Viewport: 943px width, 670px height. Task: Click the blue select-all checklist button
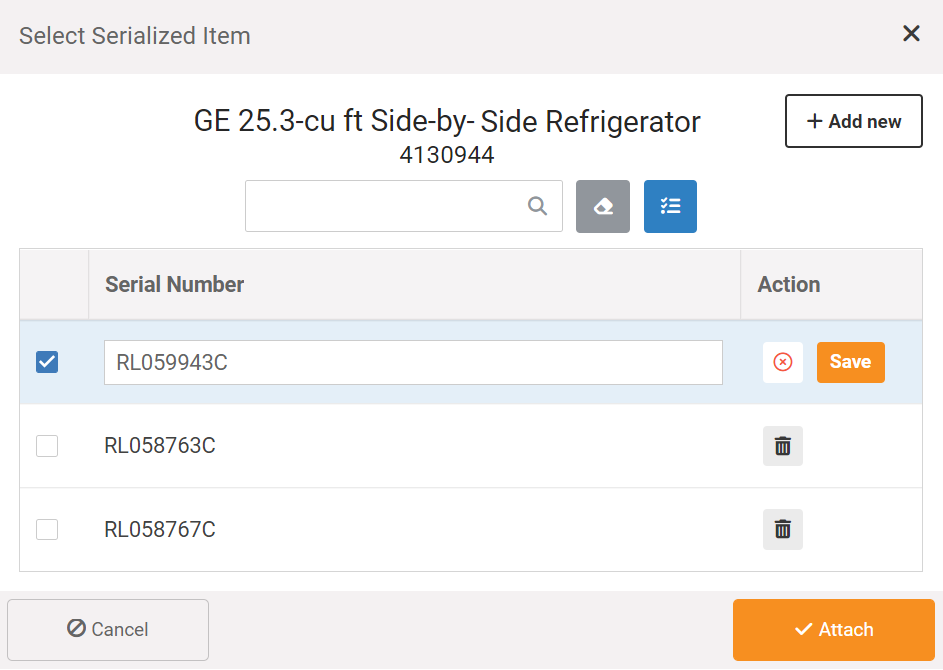click(670, 206)
